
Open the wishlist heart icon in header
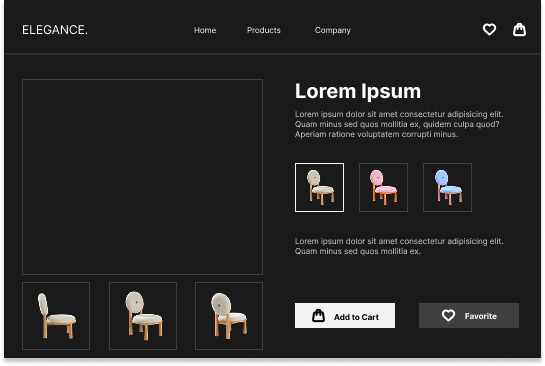tap(489, 30)
